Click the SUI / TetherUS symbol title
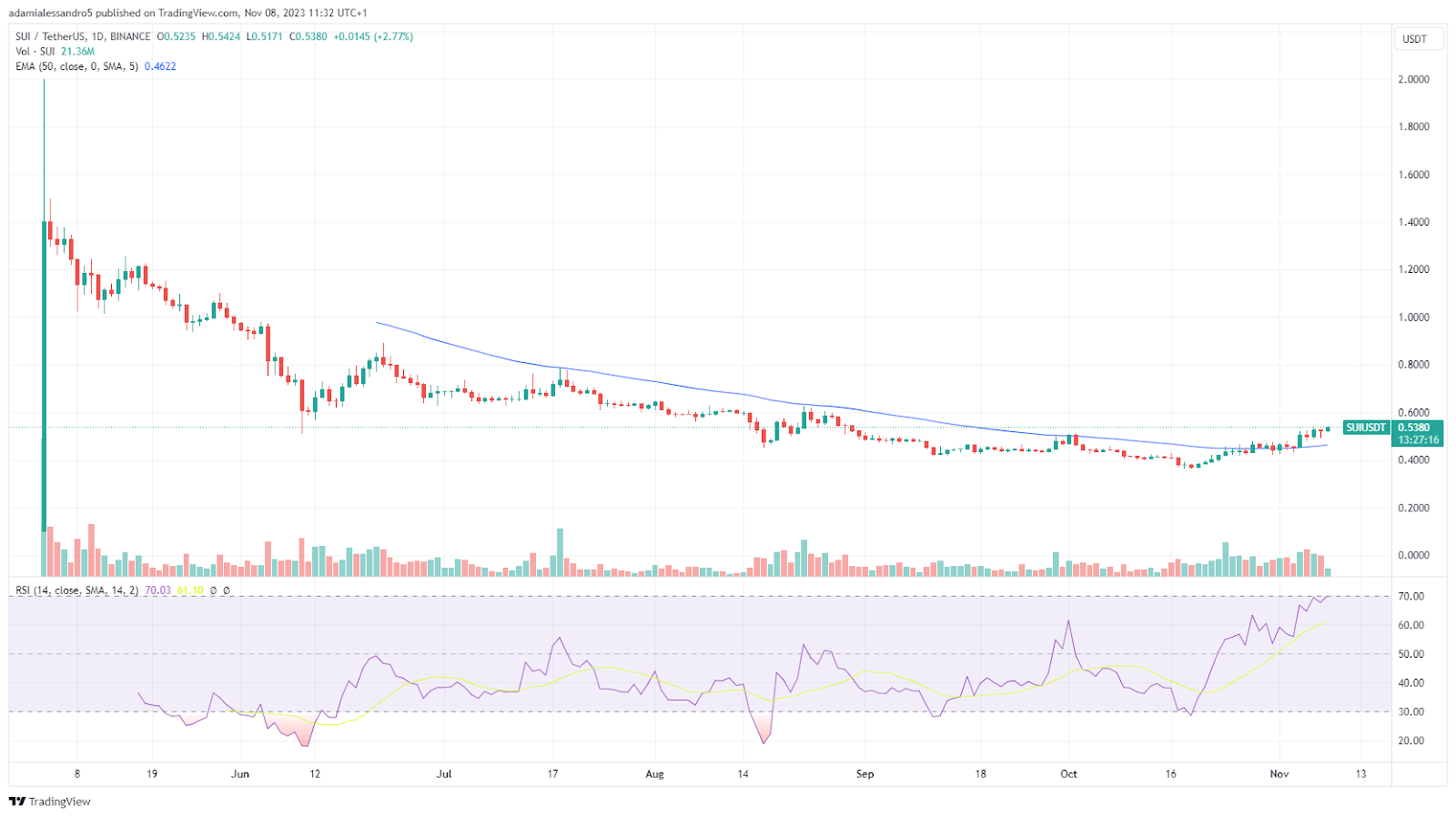The height and width of the screenshot is (817, 1456). [x=83, y=36]
